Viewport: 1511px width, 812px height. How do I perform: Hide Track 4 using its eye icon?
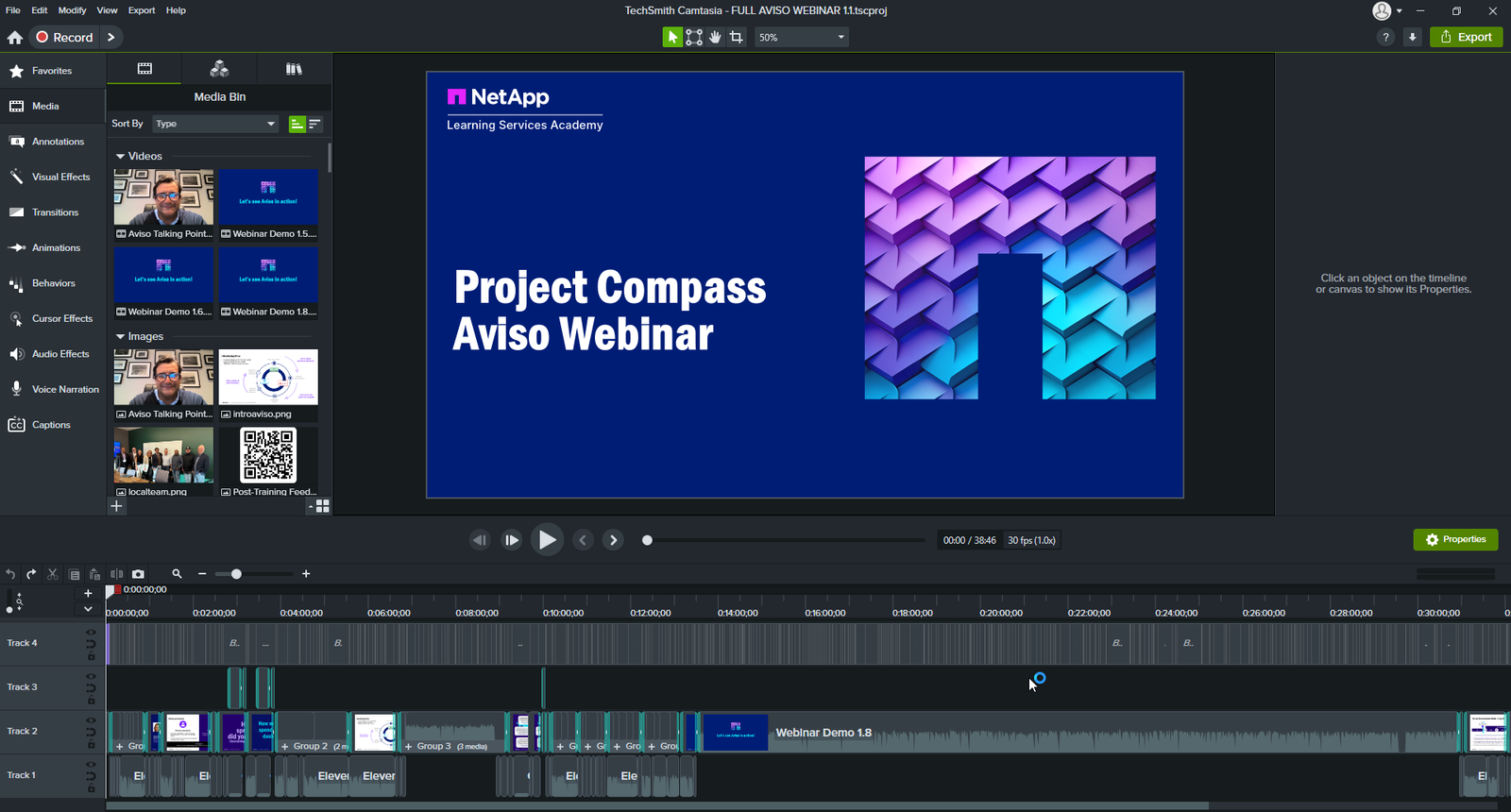[x=92, y=633]
